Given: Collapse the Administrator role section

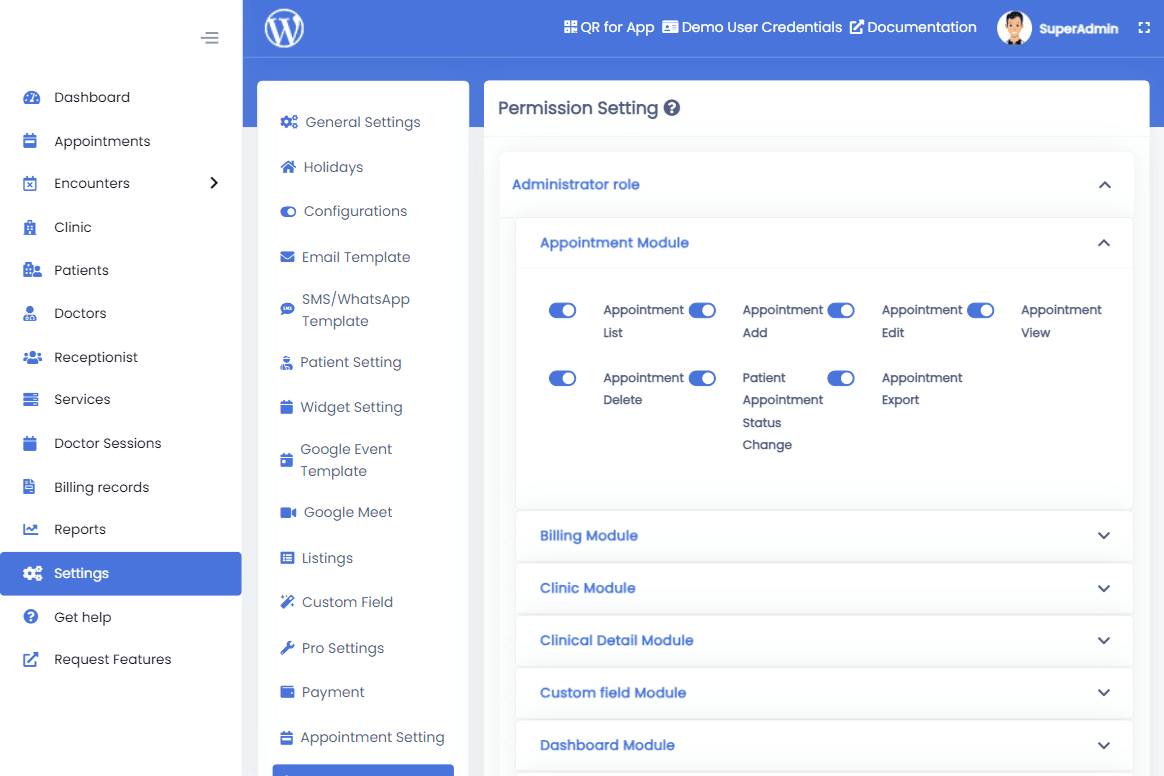Looking at the screenshot, I should tap(1105, 185).
